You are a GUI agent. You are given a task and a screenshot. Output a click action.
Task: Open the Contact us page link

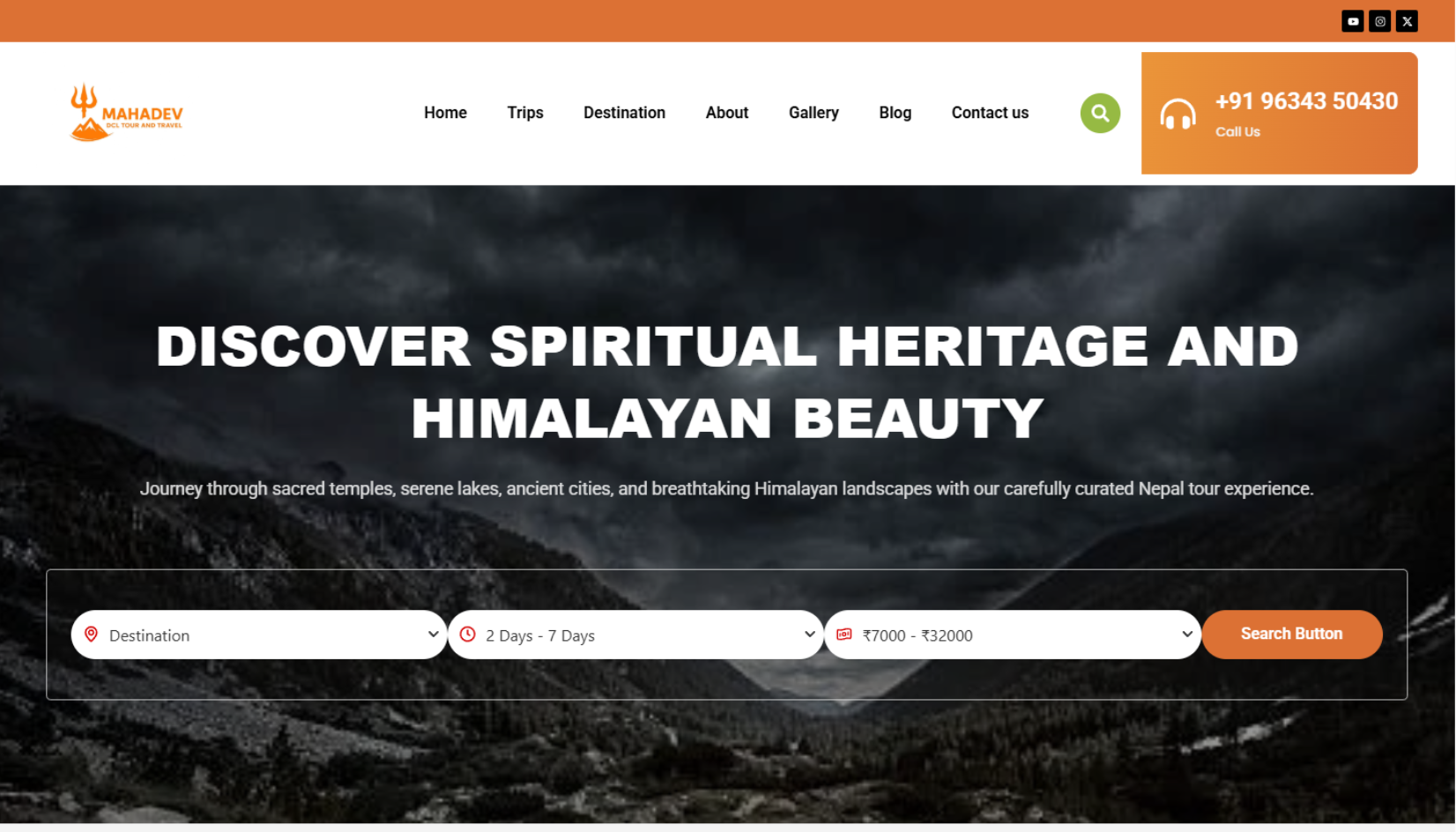990,113
